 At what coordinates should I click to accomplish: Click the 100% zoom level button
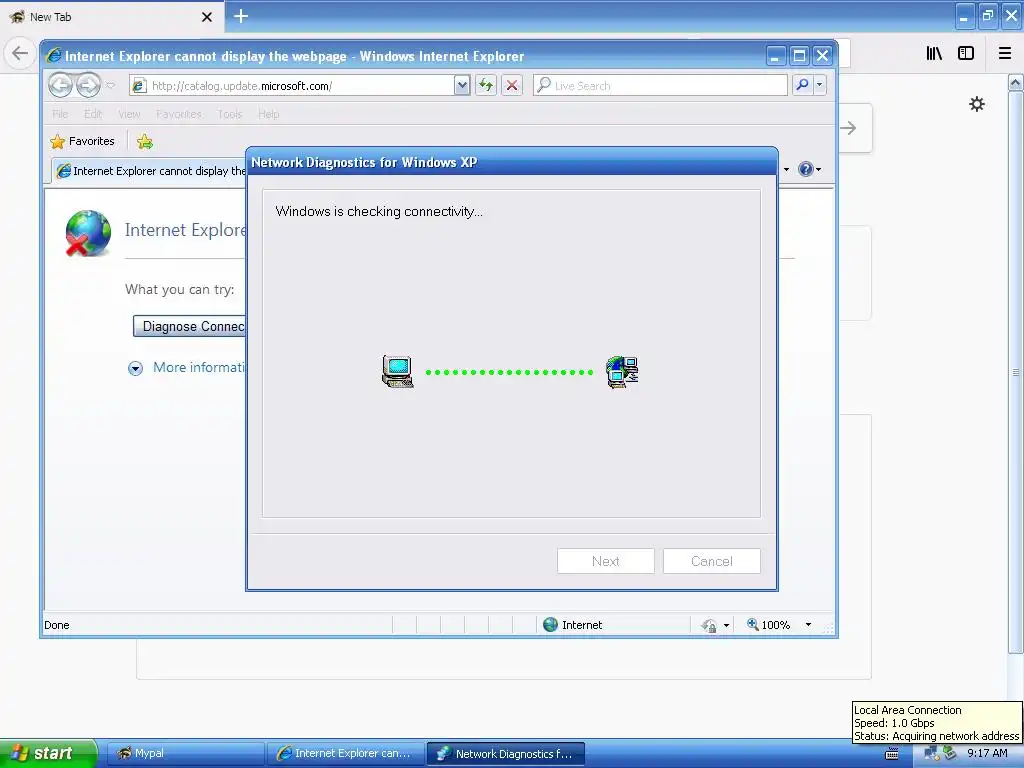pos(769,625)
